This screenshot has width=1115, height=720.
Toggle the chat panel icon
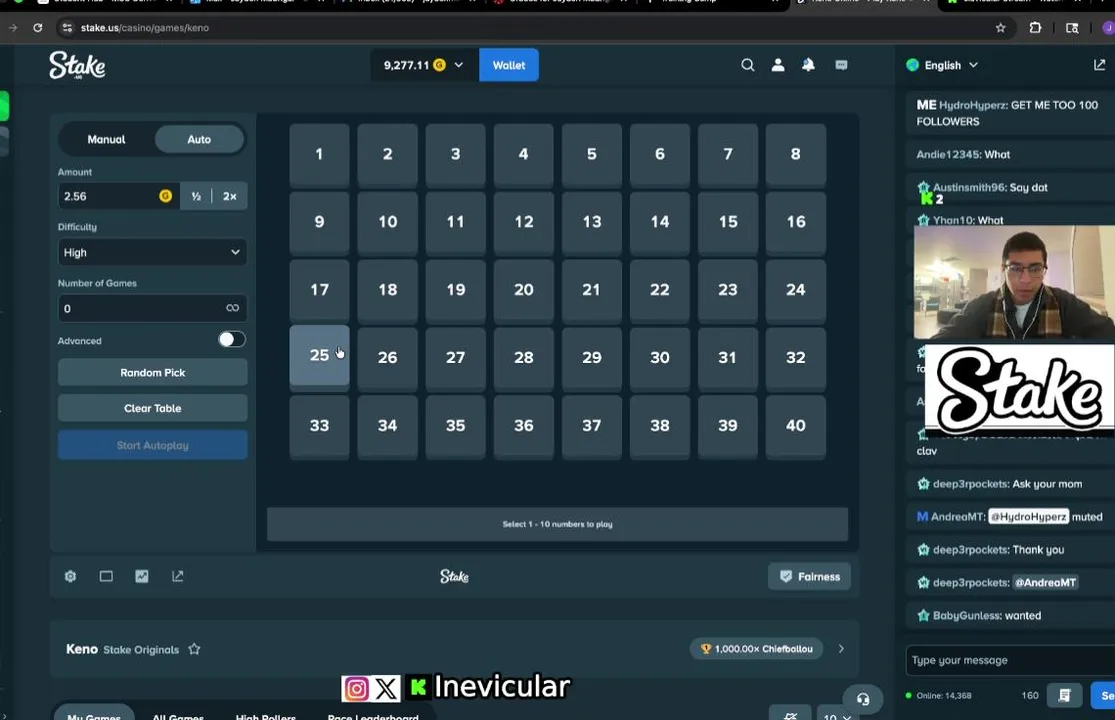841,65
